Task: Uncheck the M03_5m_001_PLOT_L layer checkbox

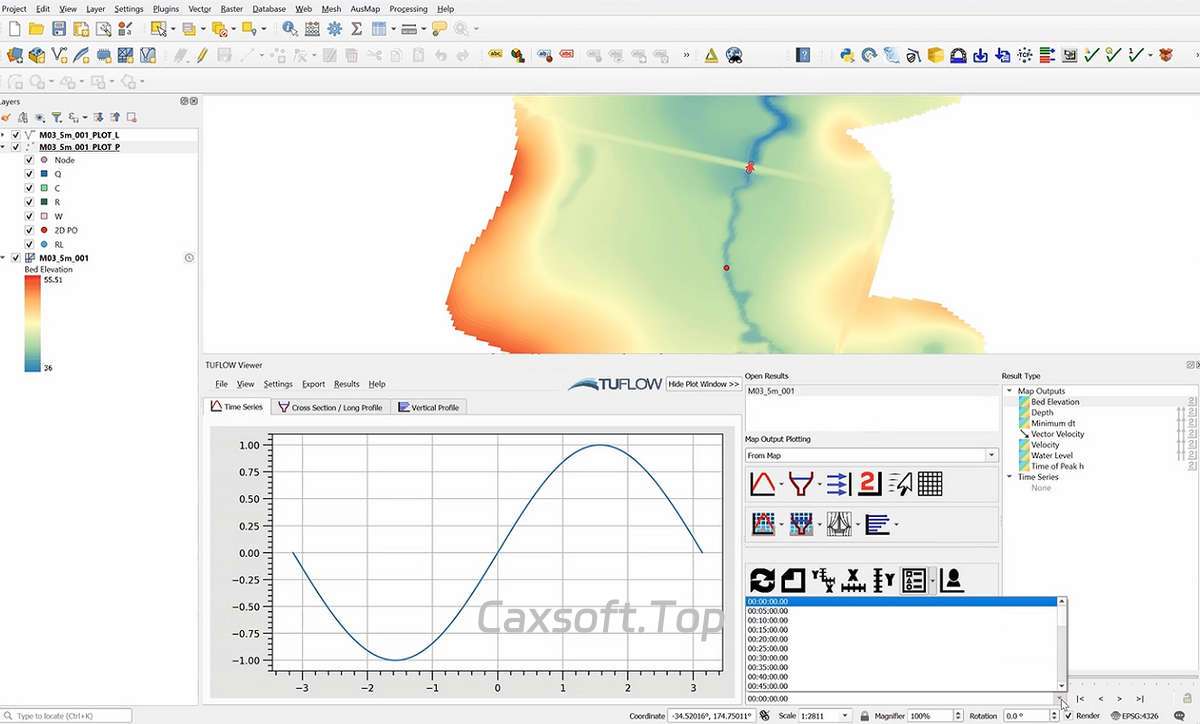Action: (x=16, y=134)
